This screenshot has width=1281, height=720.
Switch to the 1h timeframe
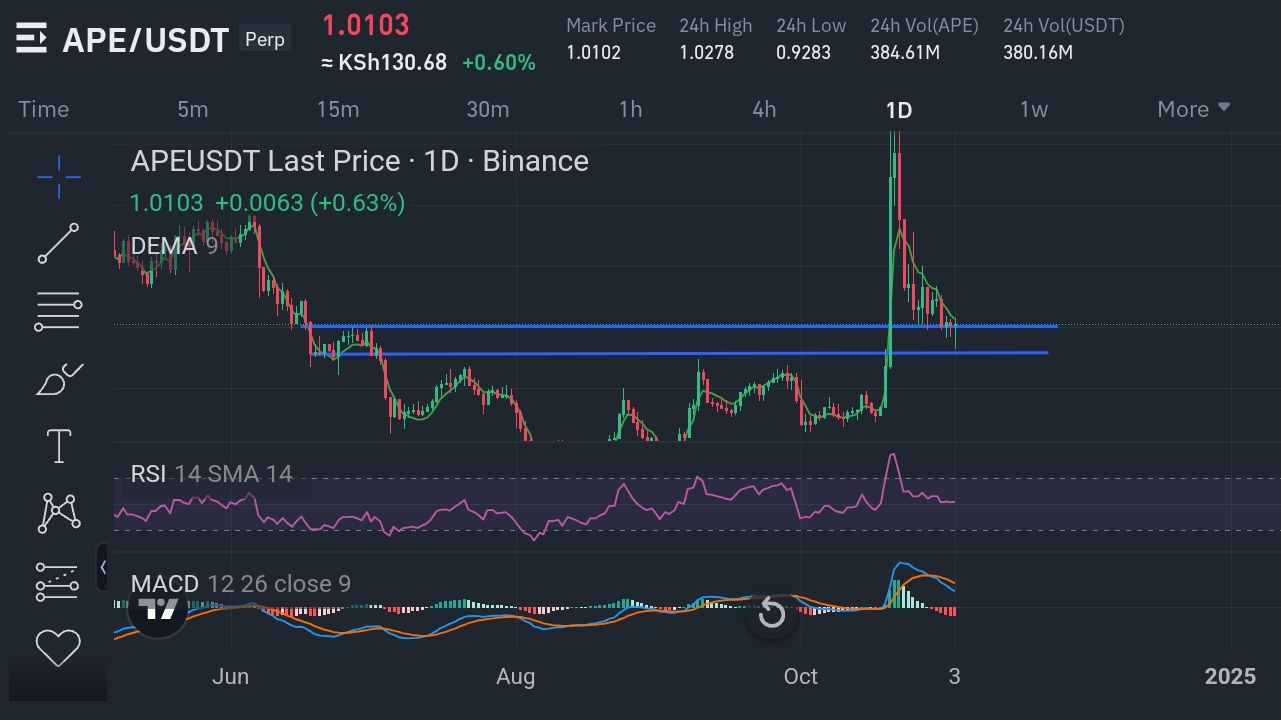coord(630,109)
